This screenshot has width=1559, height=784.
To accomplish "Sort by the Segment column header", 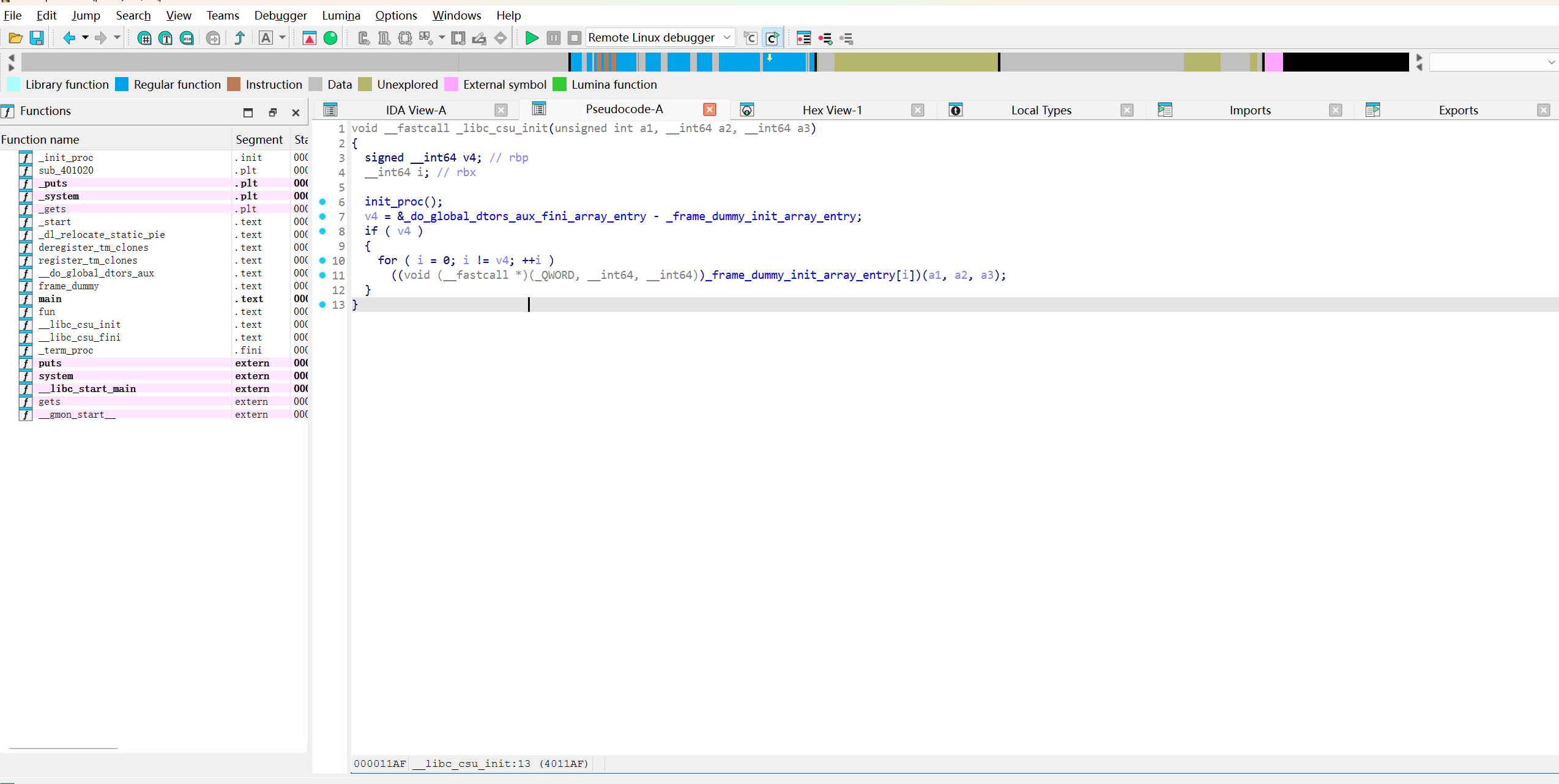I will tap(261, 139).
